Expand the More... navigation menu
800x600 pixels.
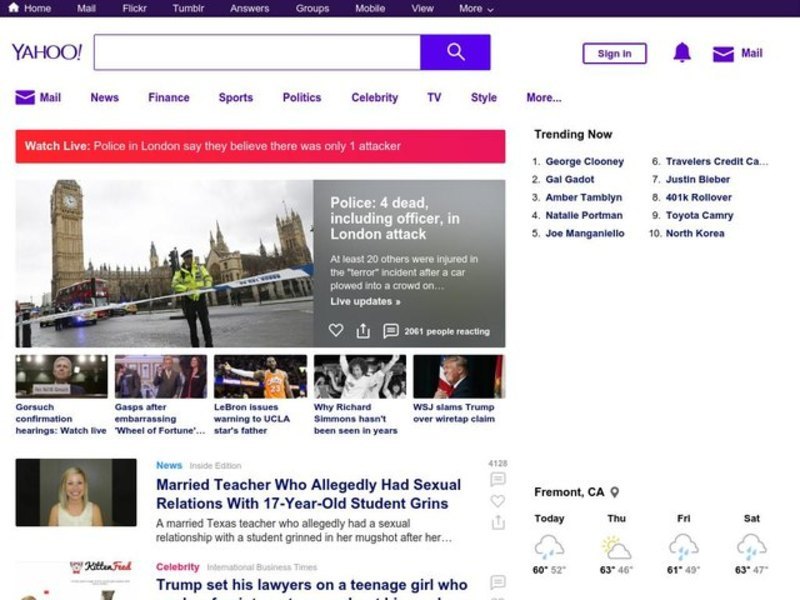point(543,98)
